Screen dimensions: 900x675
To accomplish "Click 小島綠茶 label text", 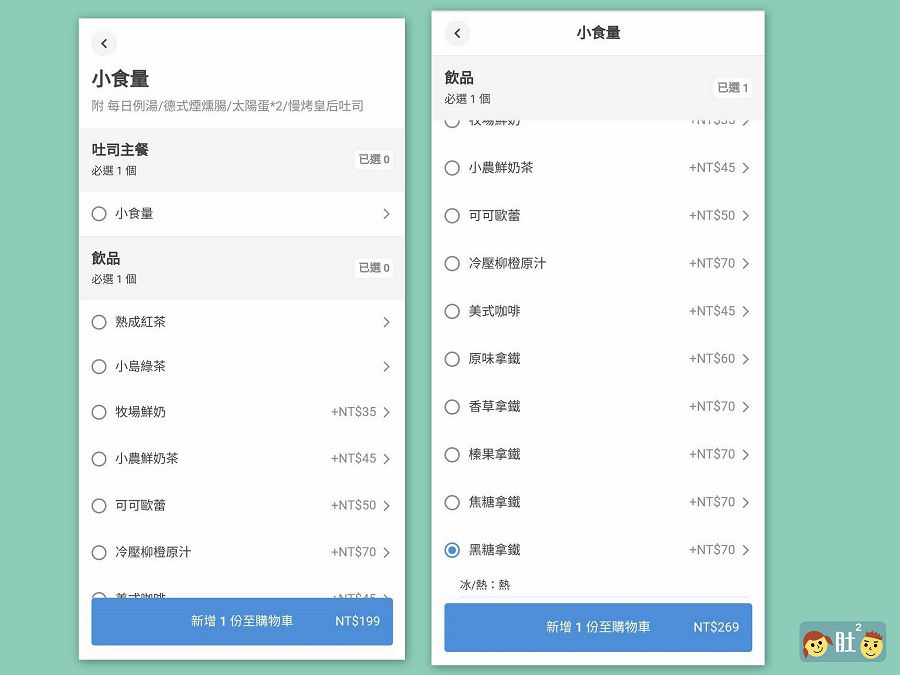I will [140, 366].
